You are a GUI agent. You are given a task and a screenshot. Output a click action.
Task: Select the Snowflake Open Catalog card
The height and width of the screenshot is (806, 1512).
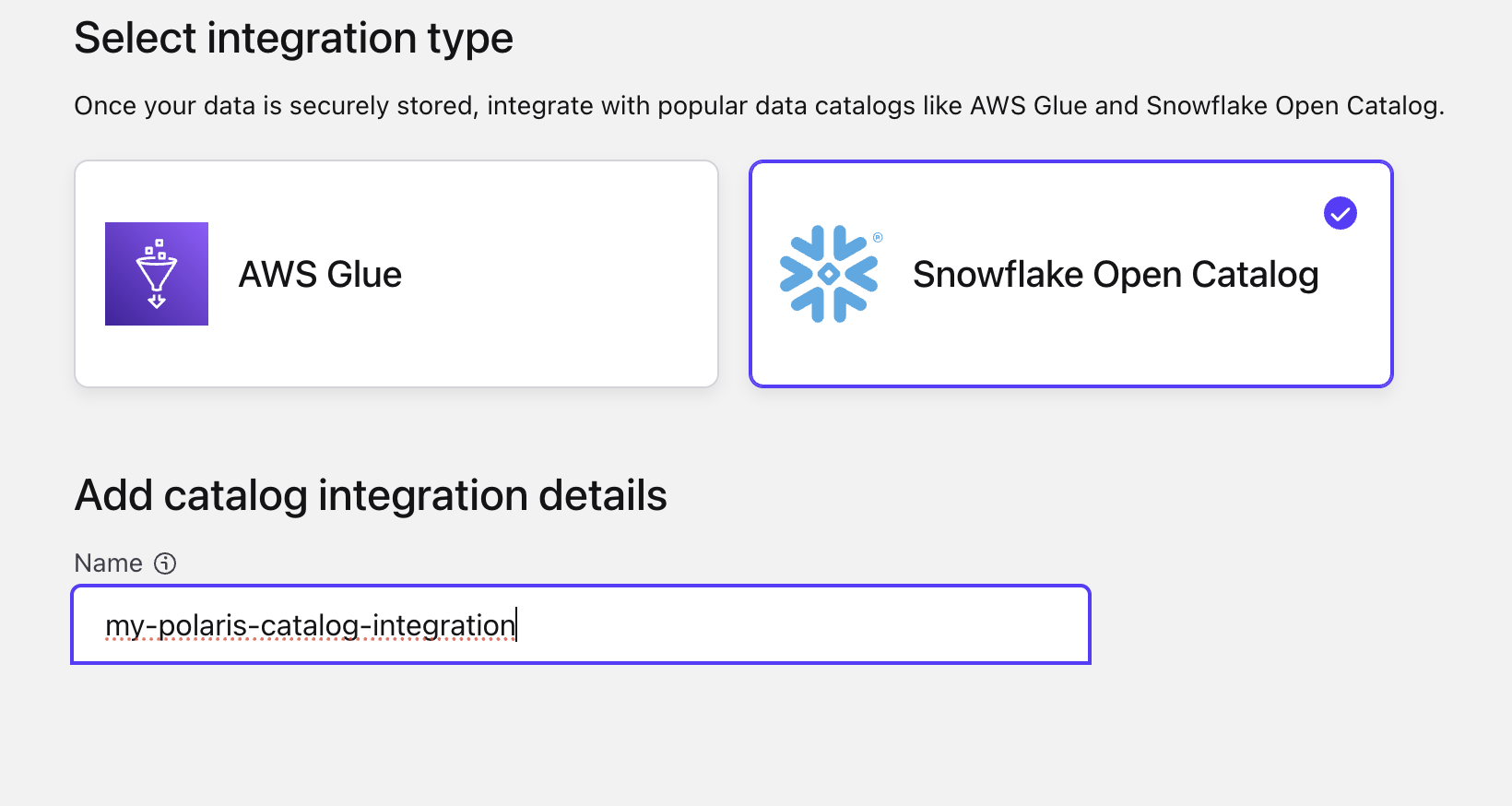(x=1070, y=274)
